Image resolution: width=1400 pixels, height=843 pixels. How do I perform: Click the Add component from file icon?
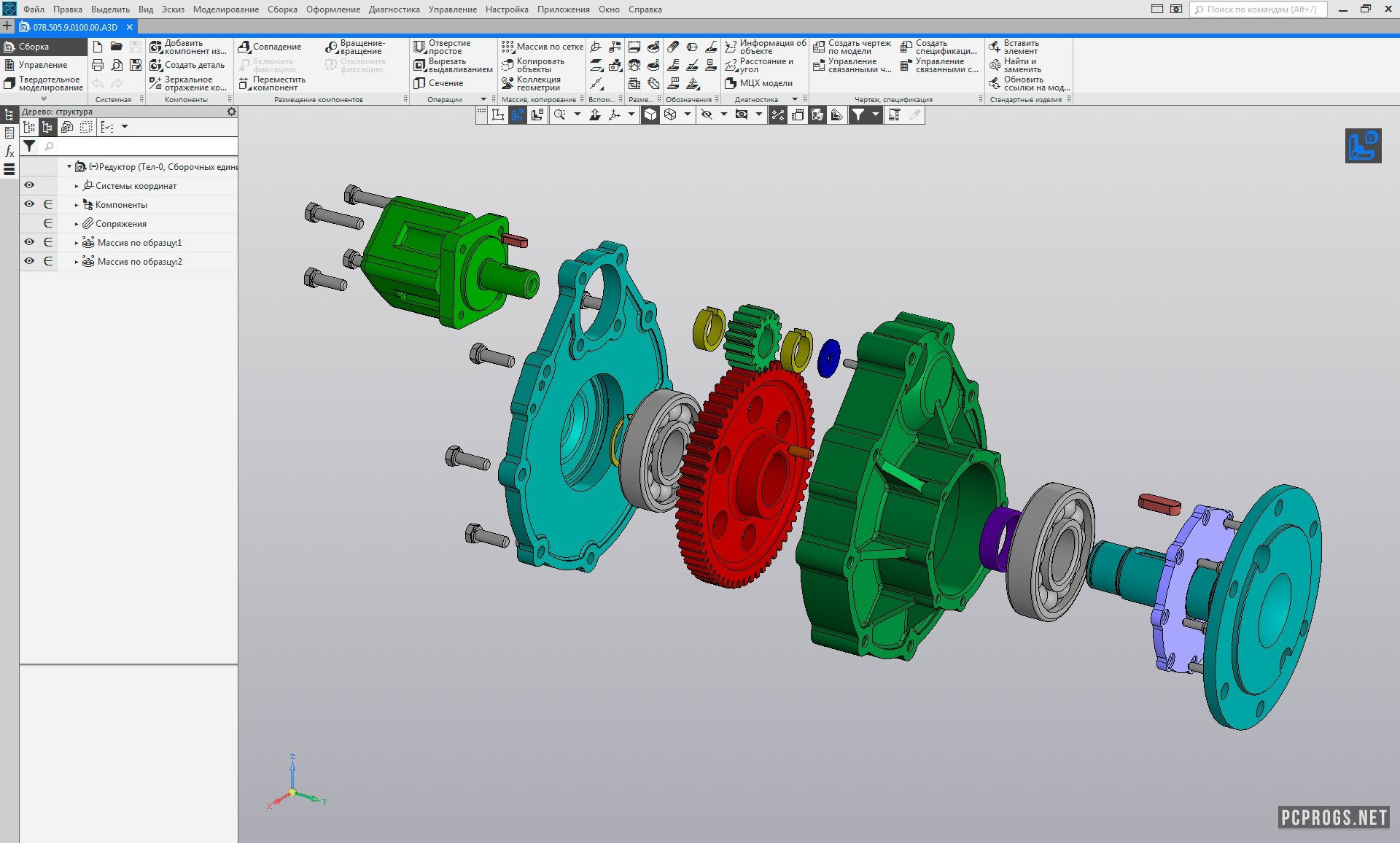[x=155, y=47]
